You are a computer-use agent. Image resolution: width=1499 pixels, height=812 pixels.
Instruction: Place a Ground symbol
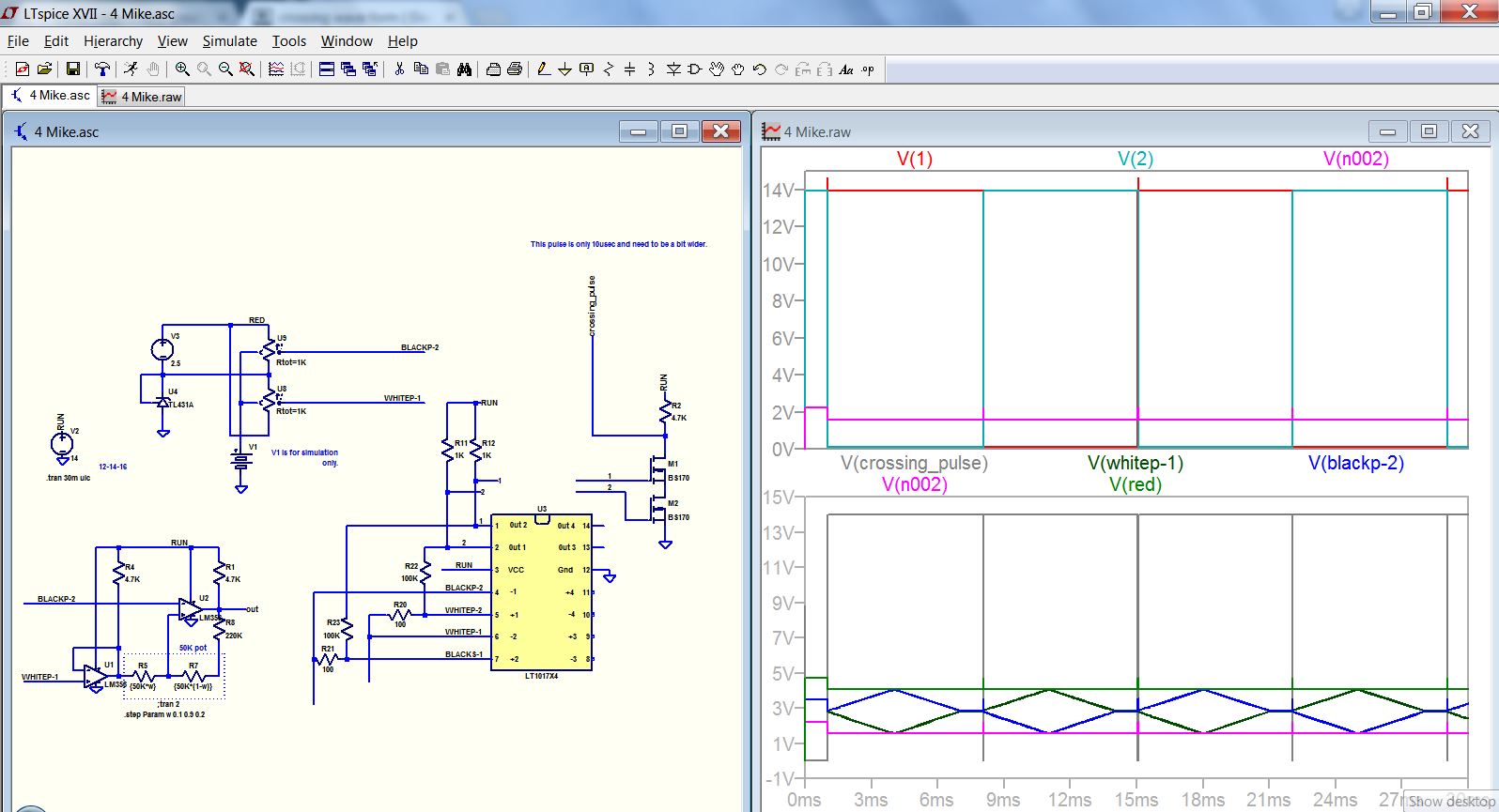pos(564,69)
